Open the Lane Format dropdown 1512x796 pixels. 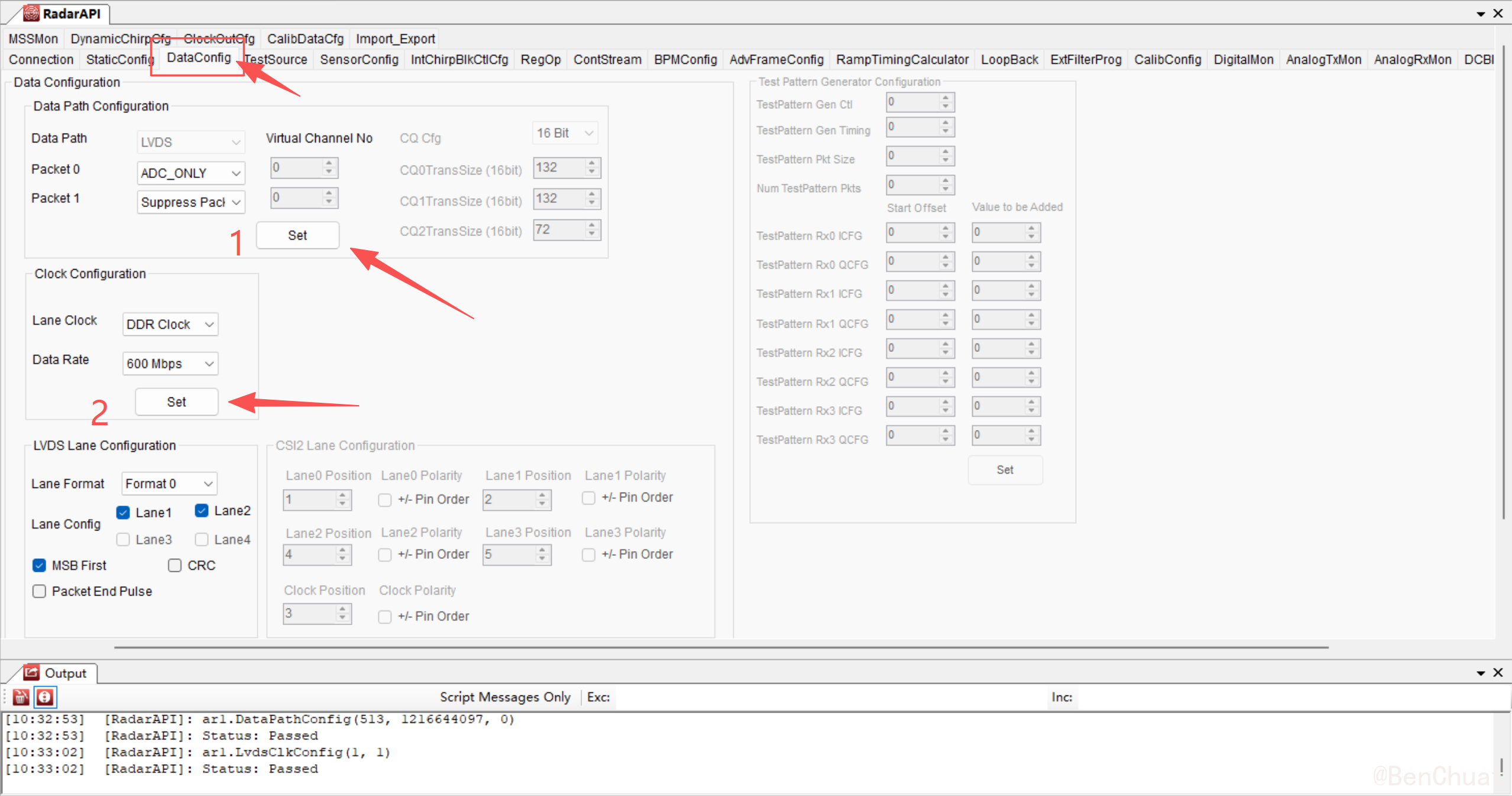169,484
